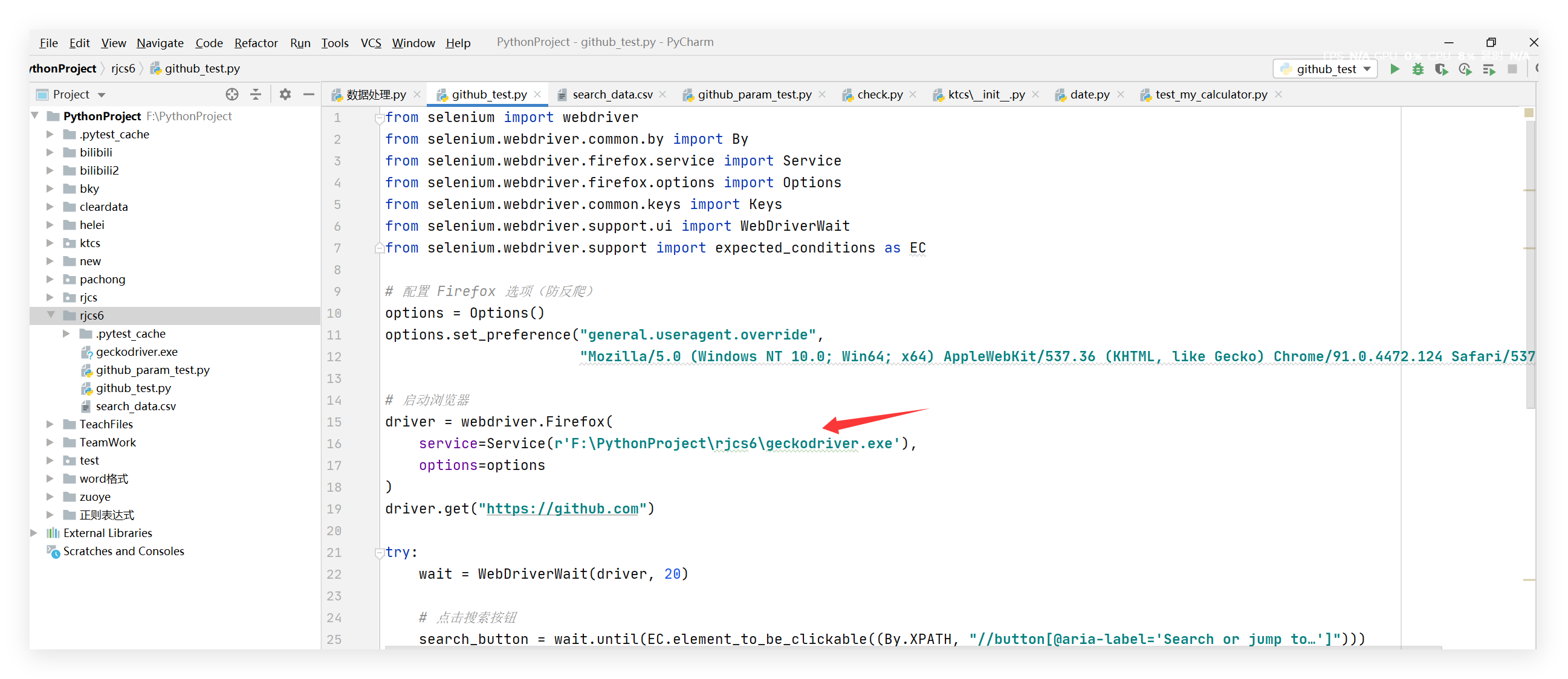Collapse the rjcs6 folder
Screen dimensions: 1568x679
coord(51,315)
